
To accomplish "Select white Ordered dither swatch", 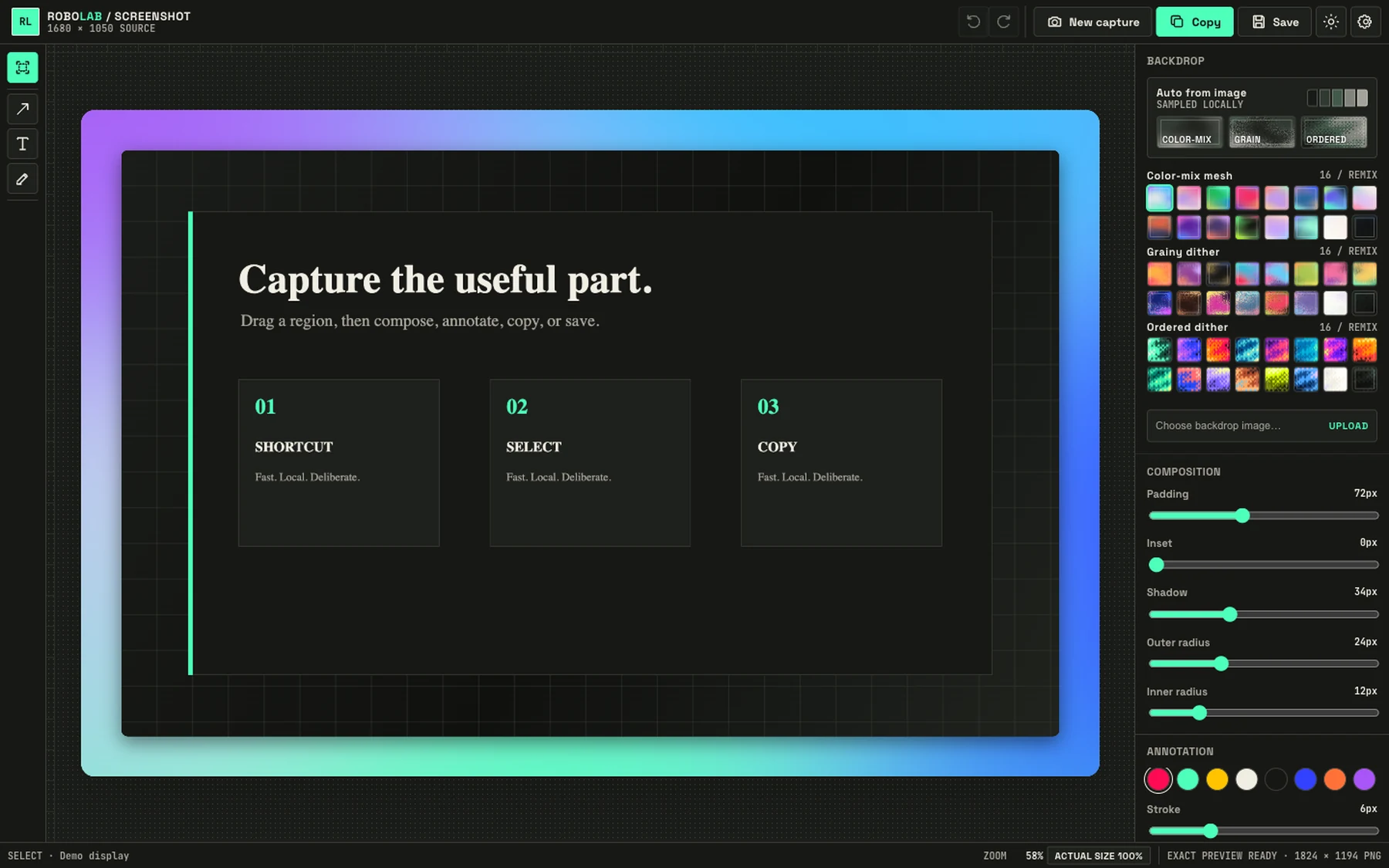I will (x=1335, y=379).
